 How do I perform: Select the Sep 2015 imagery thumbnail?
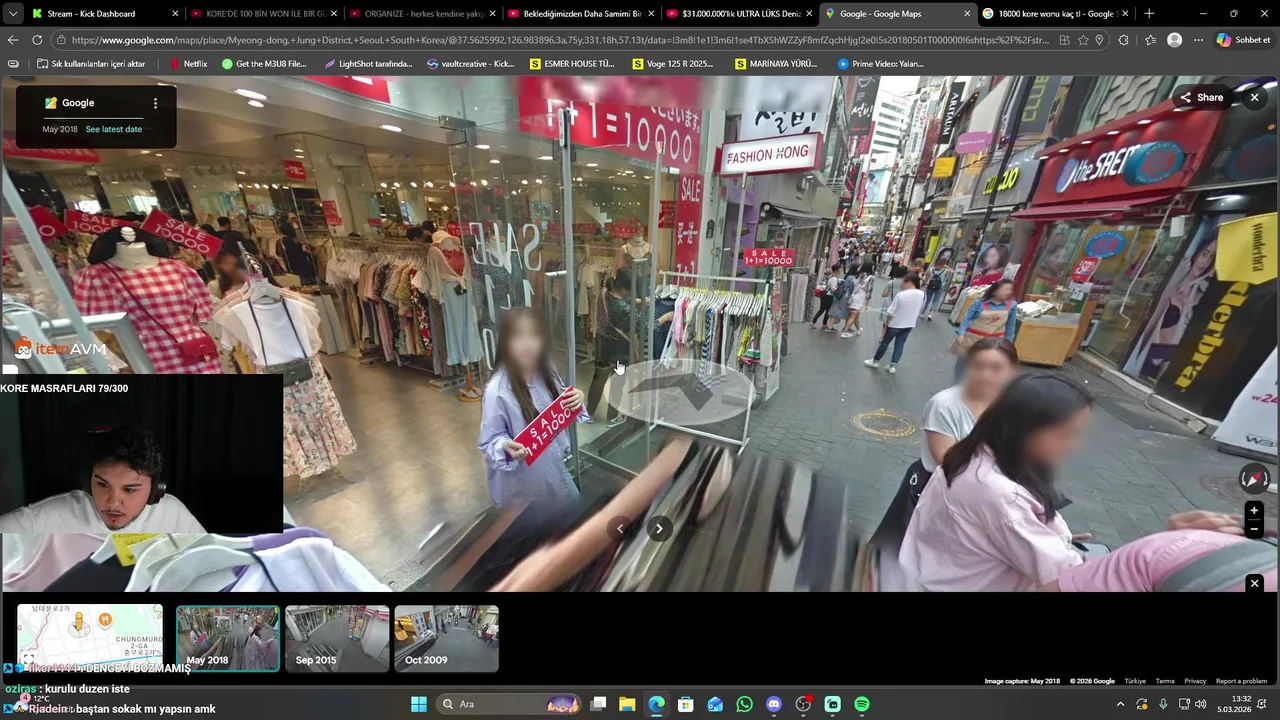point(337,638)
